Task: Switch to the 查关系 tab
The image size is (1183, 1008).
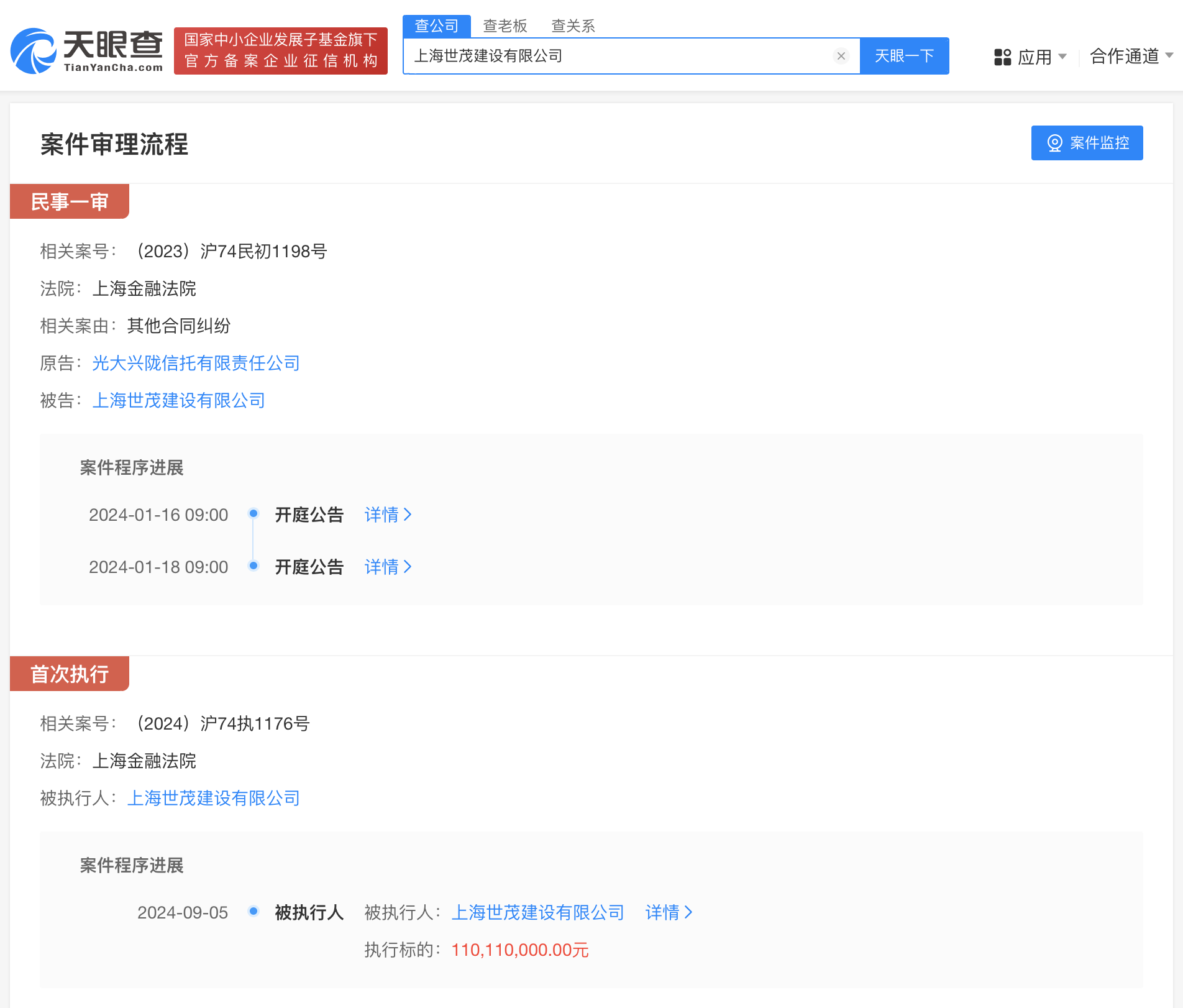Action: pos(572,25)
